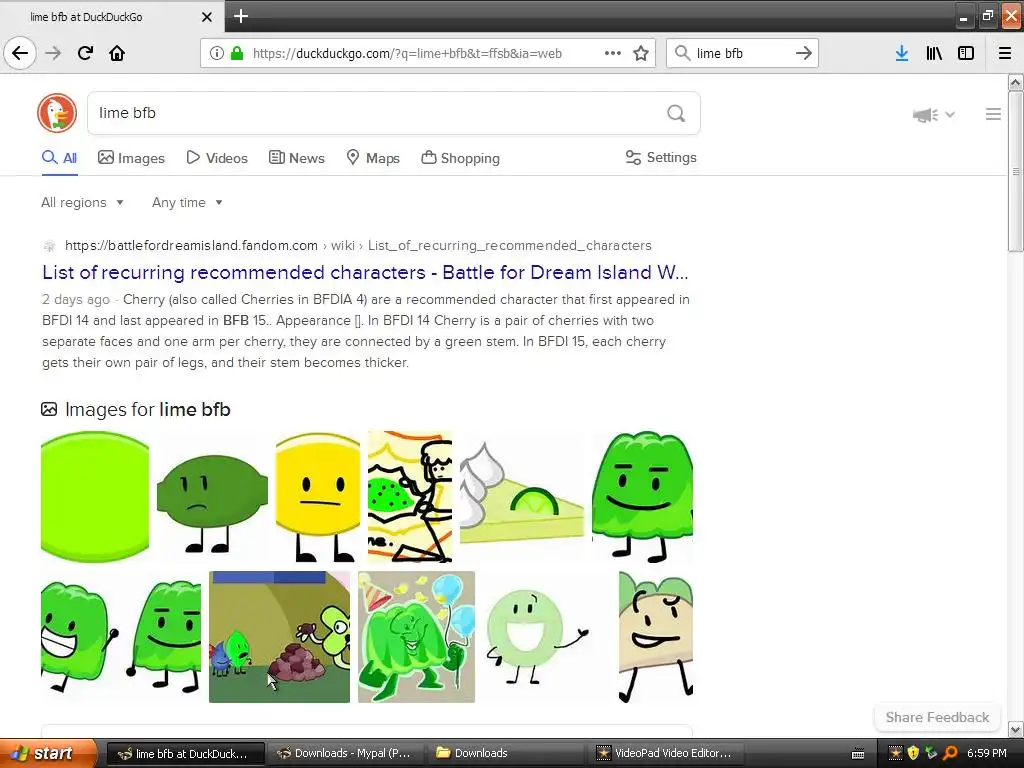
Task: Click the yellow shield tray icon
Action: pyautogui.click(x=913, y=753)
